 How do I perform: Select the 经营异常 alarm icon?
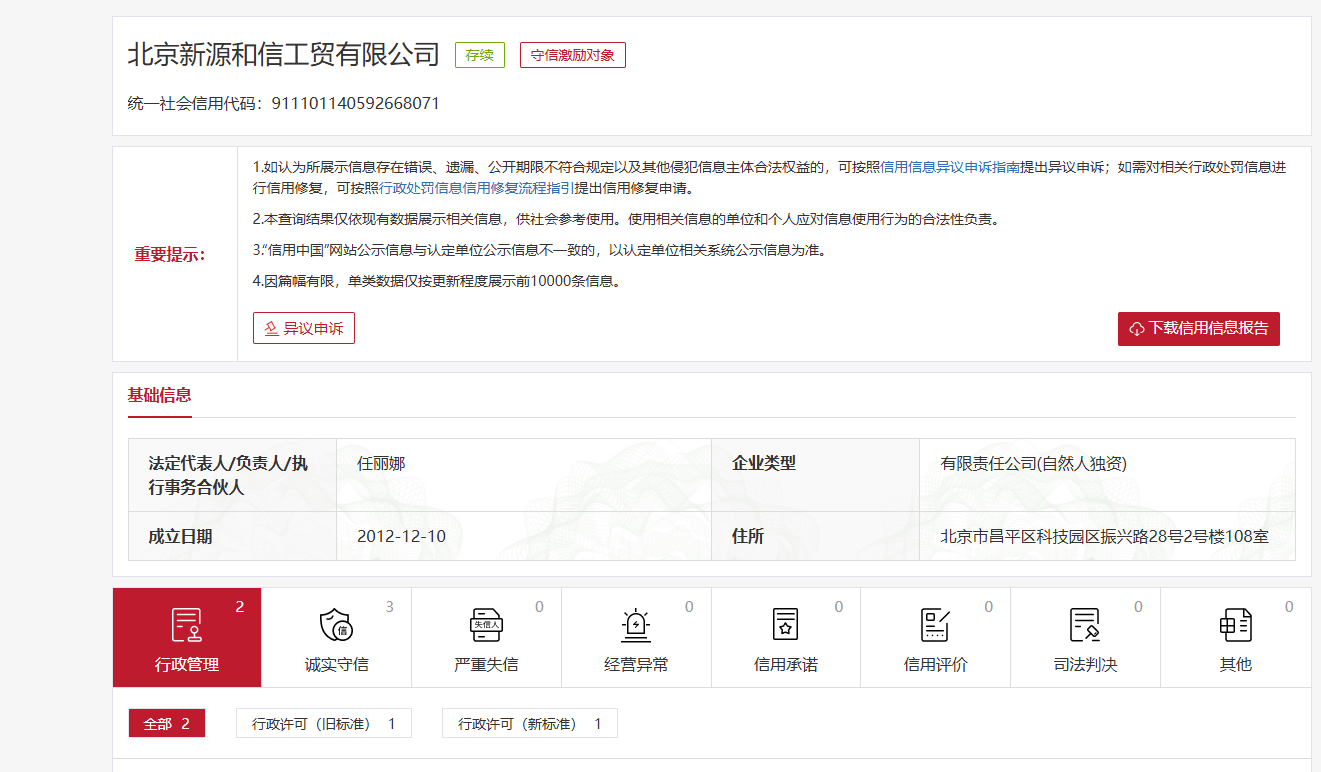click(636, 625)
